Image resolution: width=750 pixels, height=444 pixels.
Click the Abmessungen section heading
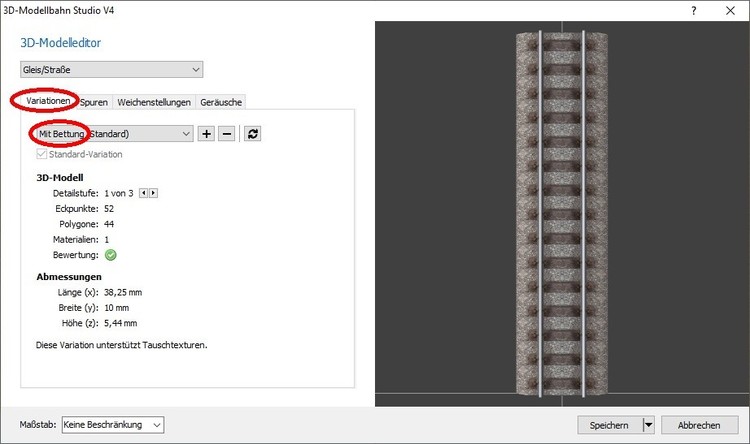(69, 277)
